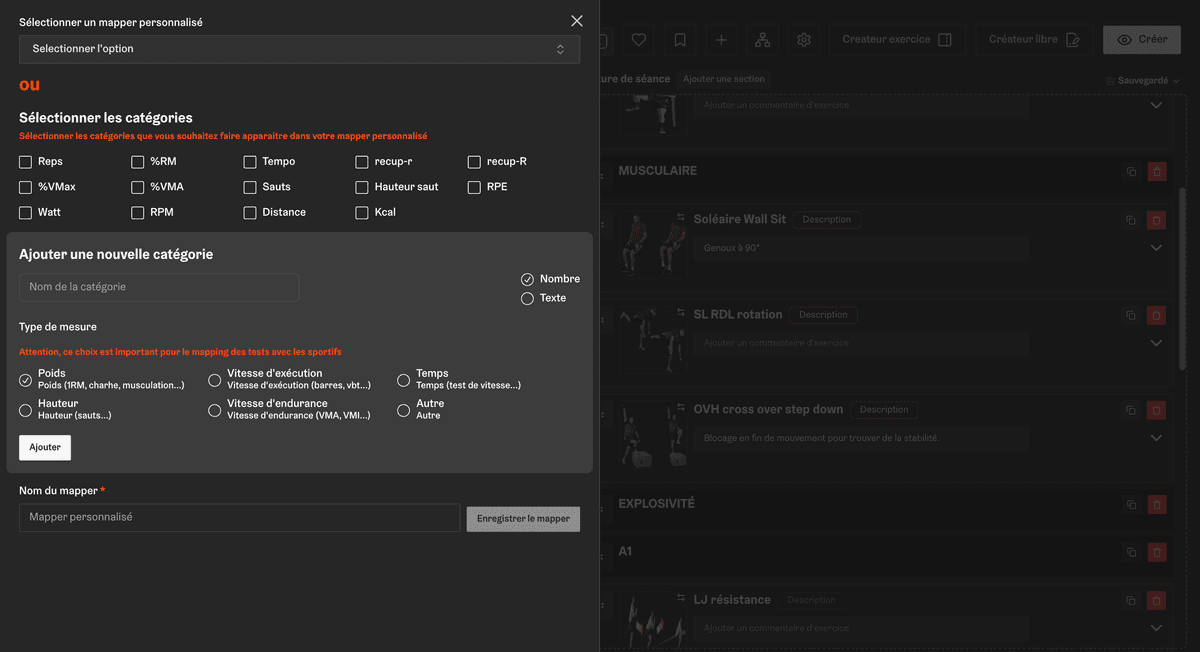Image resolution: width=1200 pixels, height=652 pixels.
Task: Click the Ajouter button
Action: [45, 448]
